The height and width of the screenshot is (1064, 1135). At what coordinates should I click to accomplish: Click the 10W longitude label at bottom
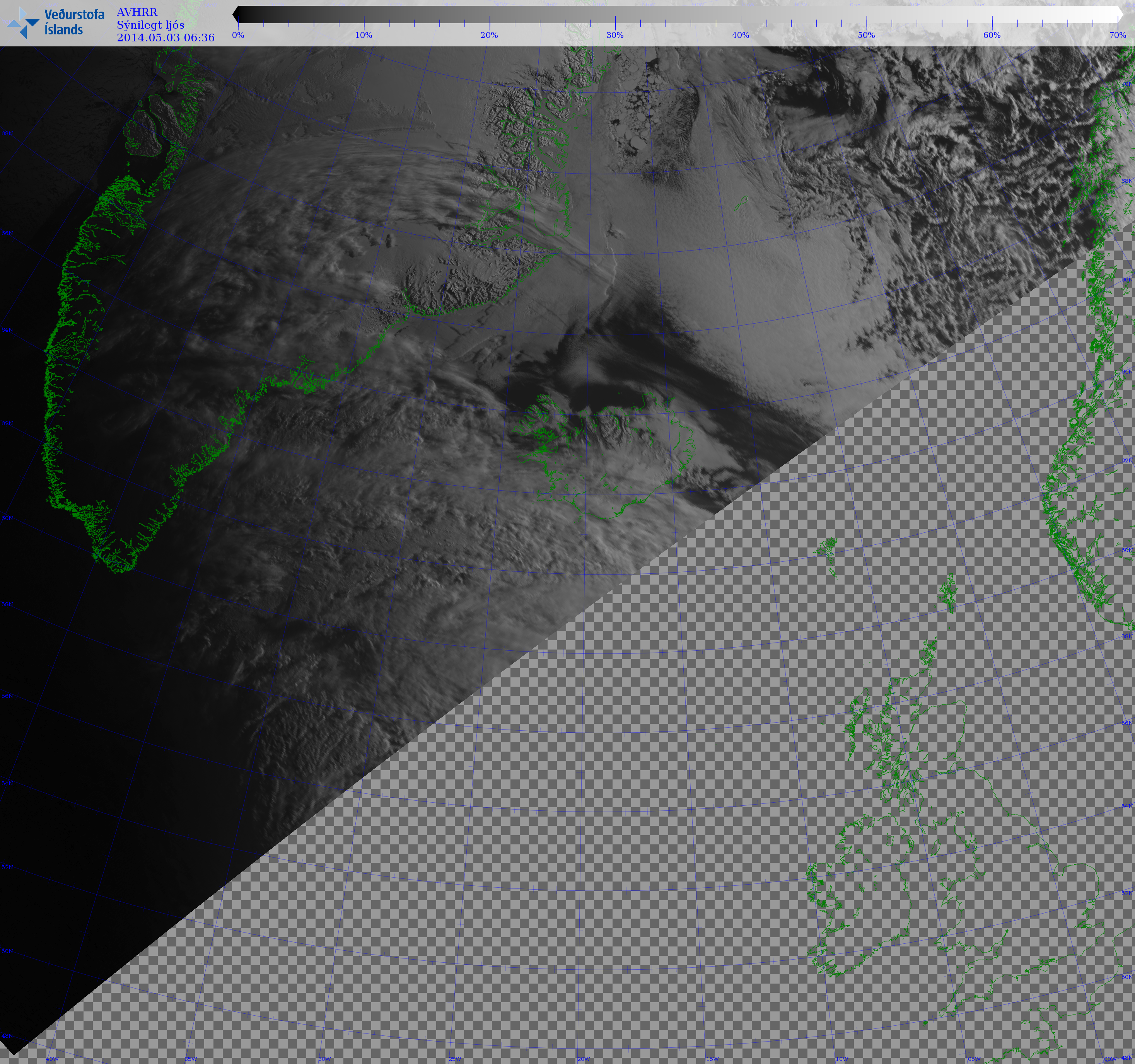pos(841,1059)
